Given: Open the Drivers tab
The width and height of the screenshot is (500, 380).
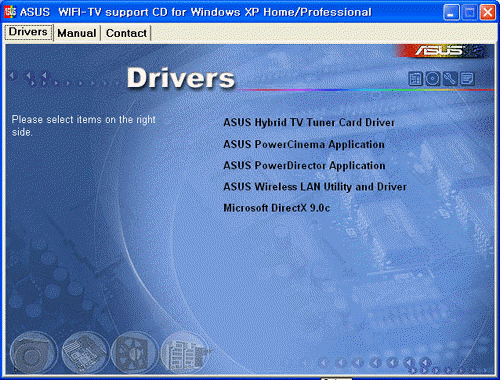Looking at the screenshot, I should click(28, 33).
